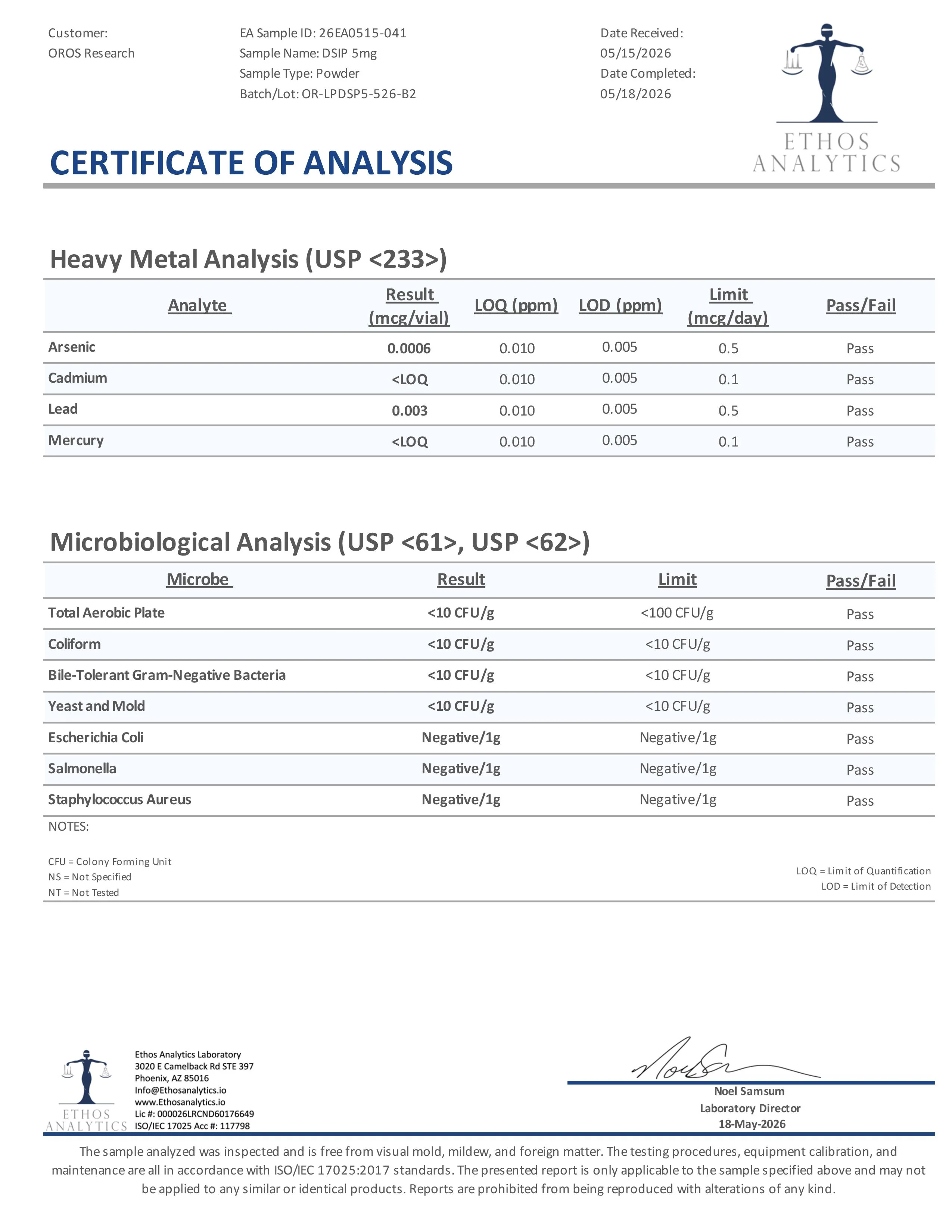This screenshot has width=952, height=1232.
Task: Click the Yeast and Mold row label
Action: [x=96, y=706]
